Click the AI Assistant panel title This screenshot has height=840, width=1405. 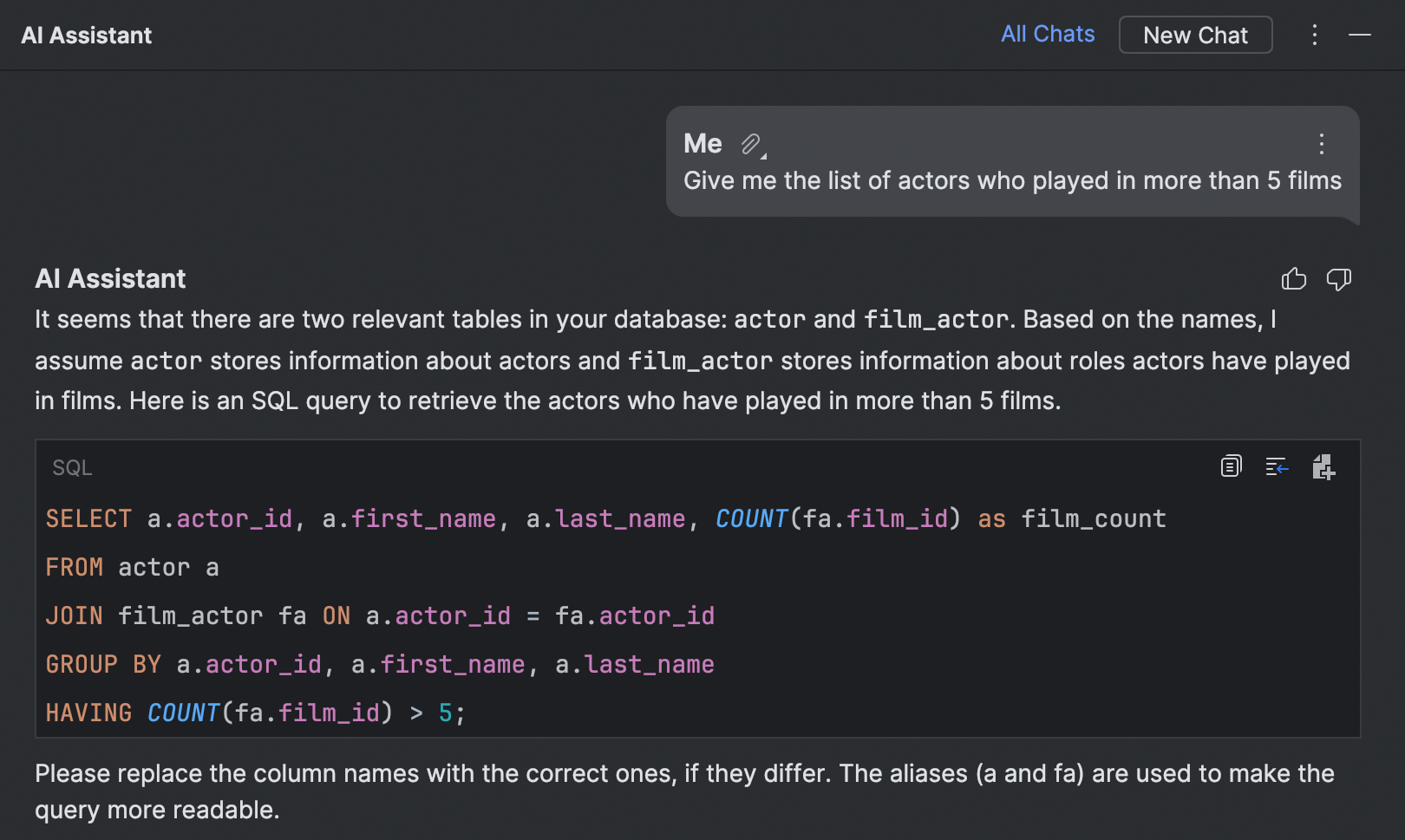point(86,36)
